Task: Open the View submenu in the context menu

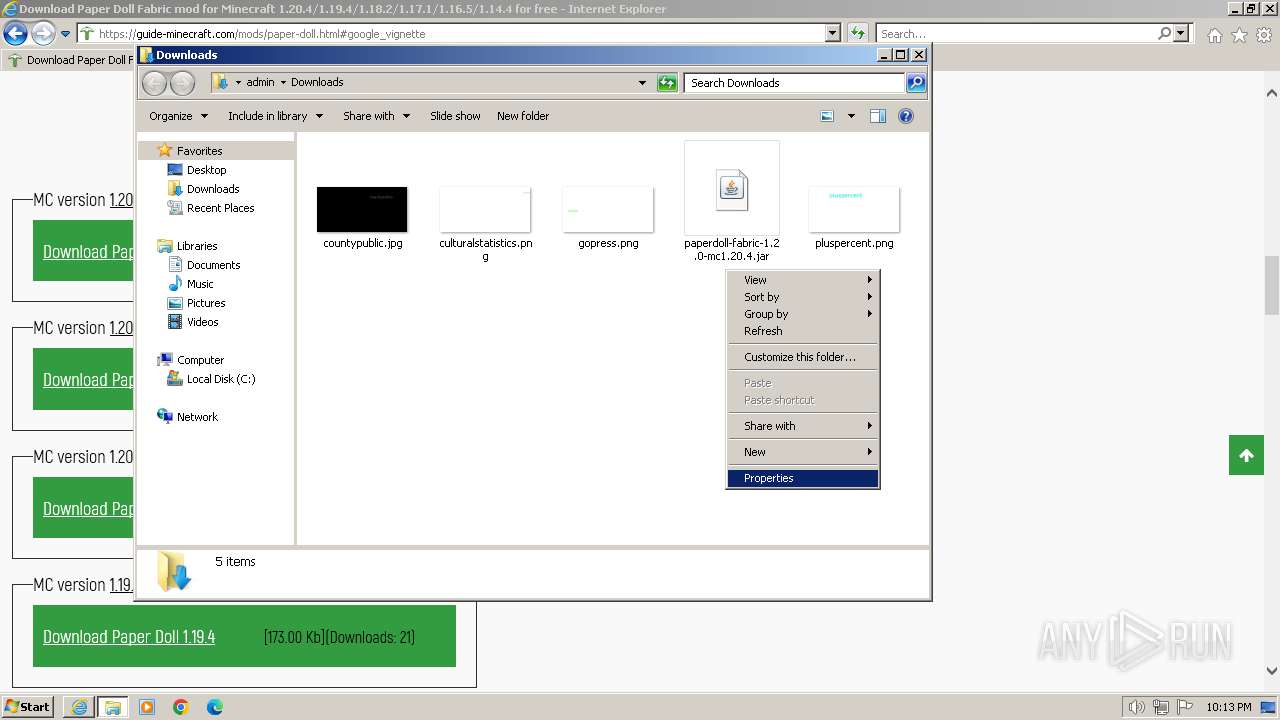Action: 803,280
